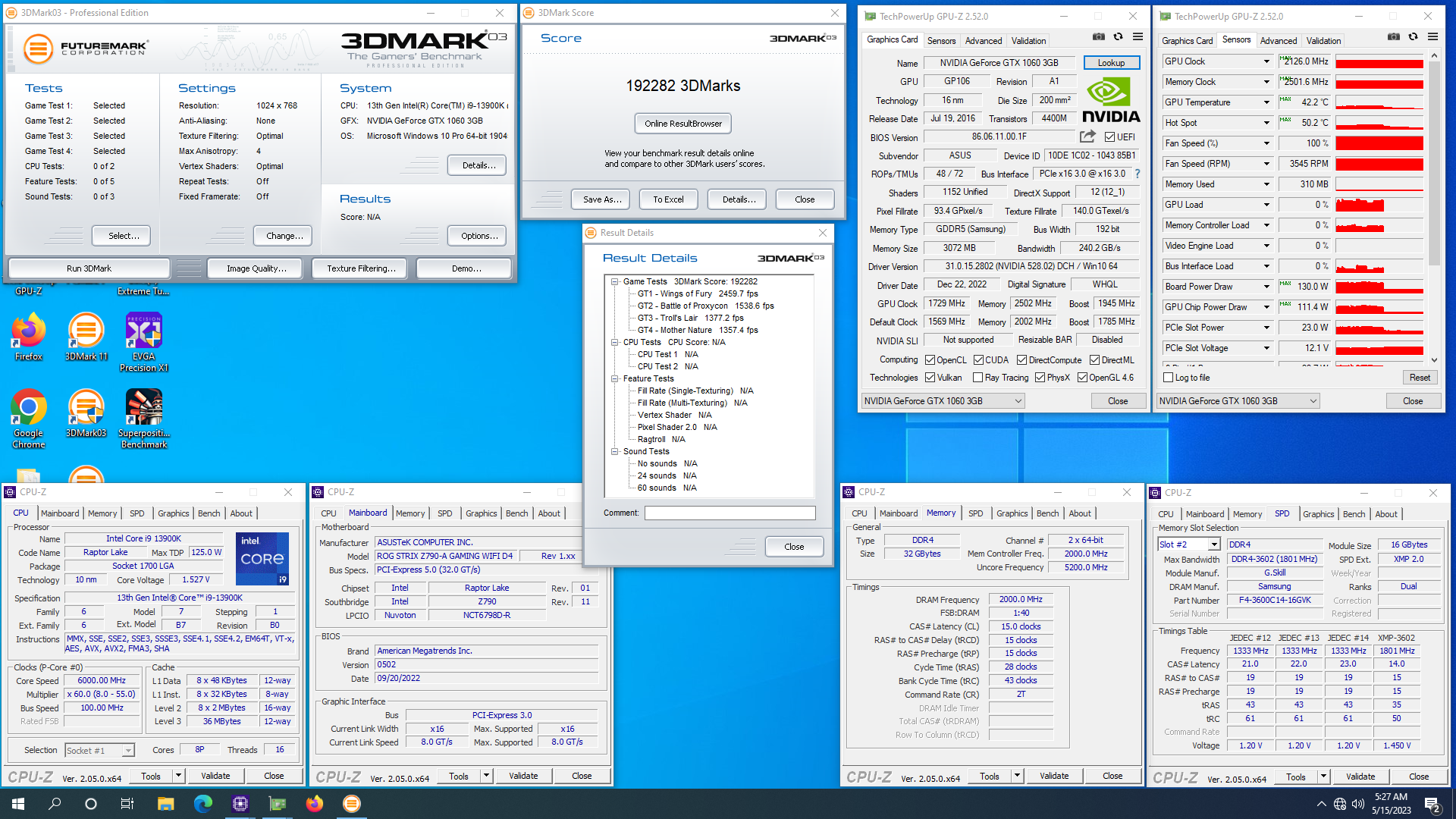This screenshot has height=819, width=1456.
Task: Open the Bench tab in first CPU-Z window
Action: coord(209,513)
